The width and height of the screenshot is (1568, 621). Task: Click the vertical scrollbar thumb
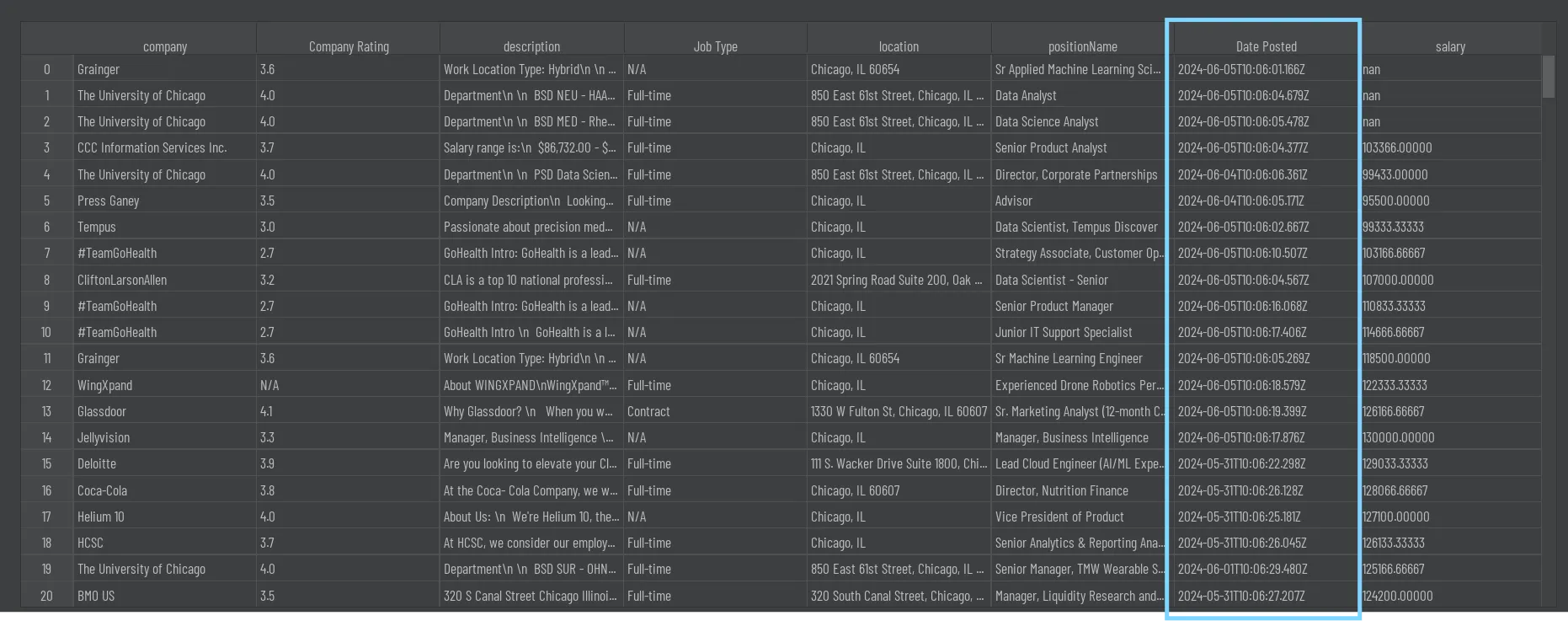click(1549, 77)
